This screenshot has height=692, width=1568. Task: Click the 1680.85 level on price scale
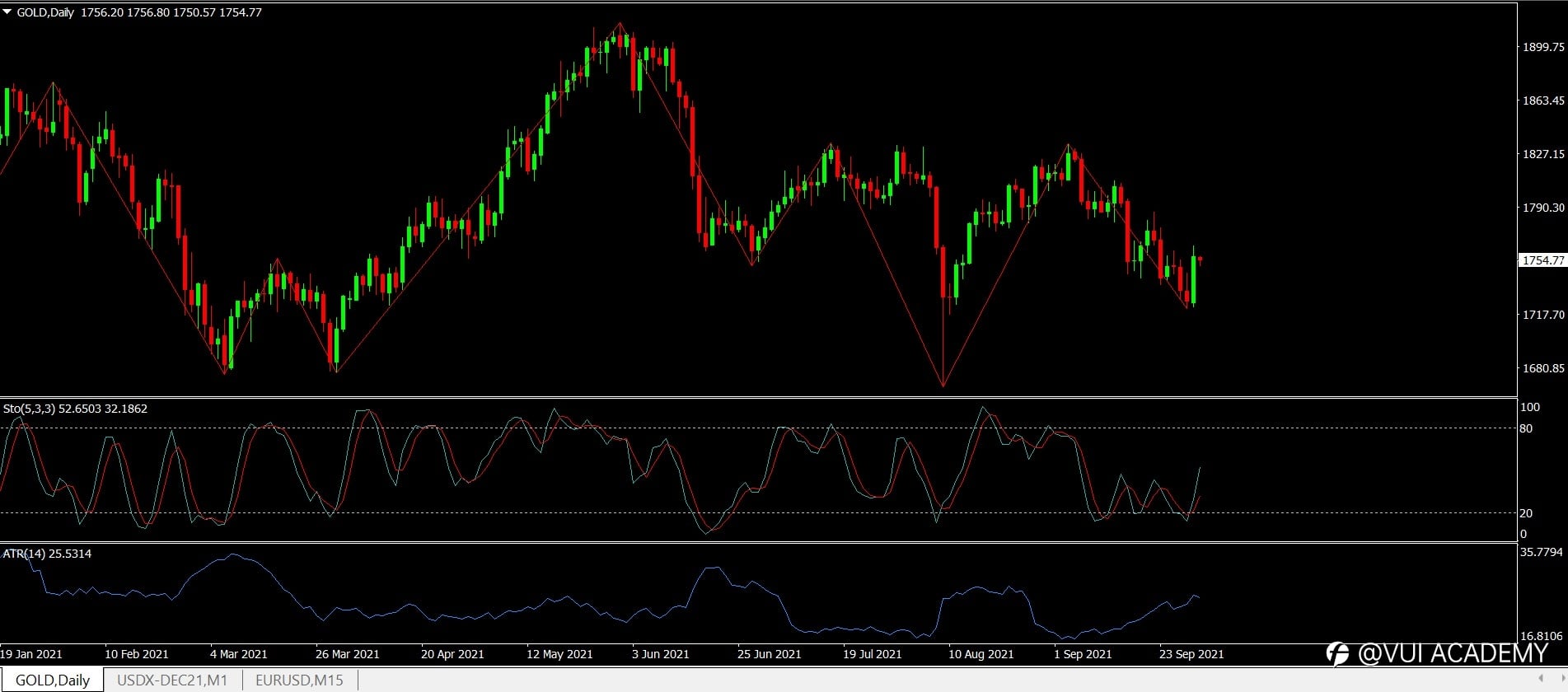[x=1543, y=368]
